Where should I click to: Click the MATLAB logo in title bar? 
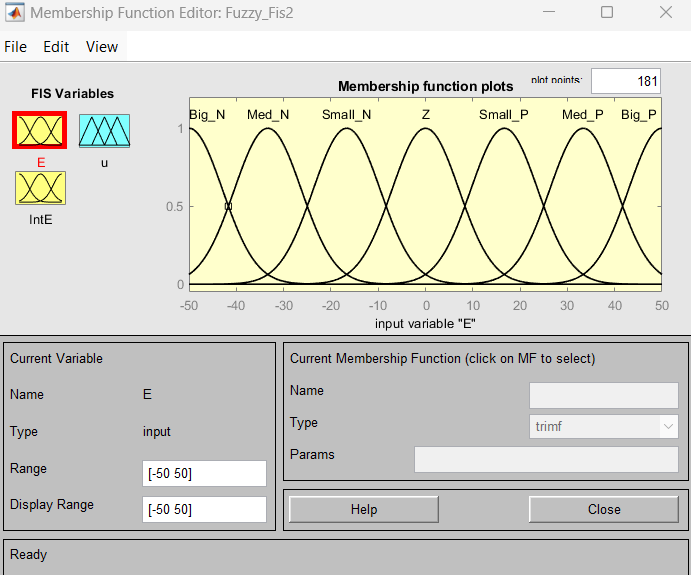coord(15,12)
